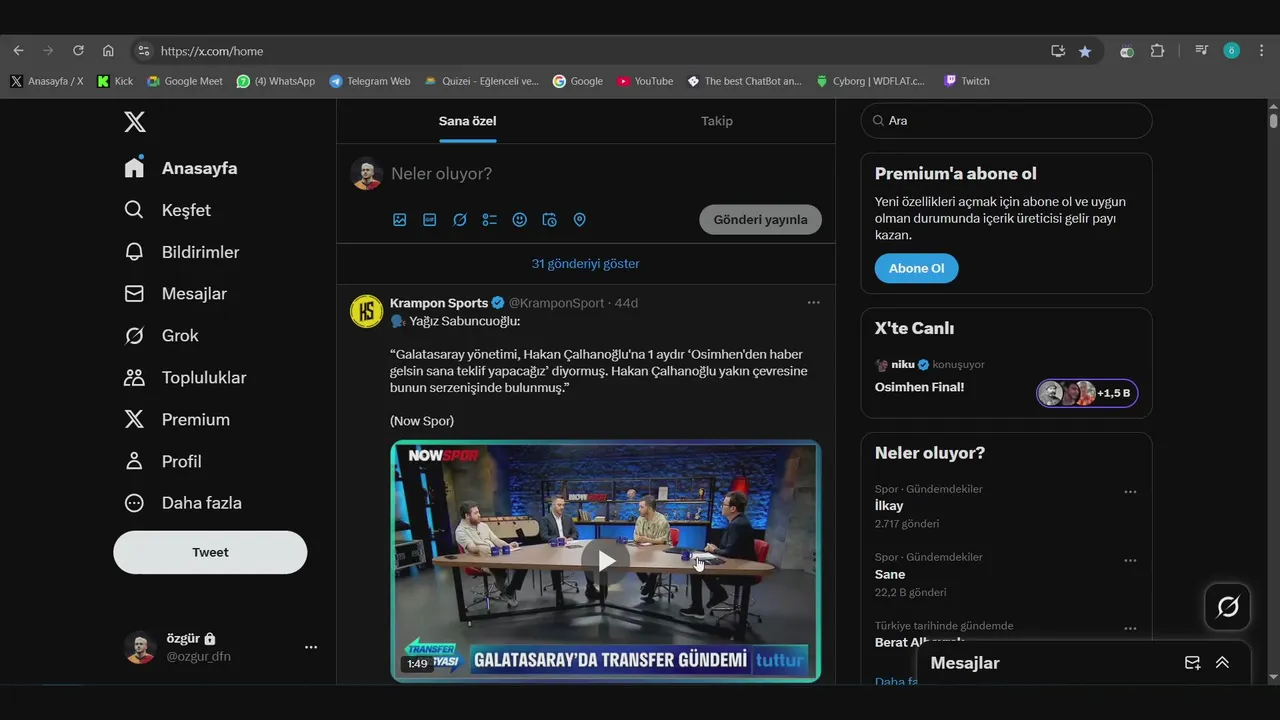The height and width of the screenshot is (720, 1280).
Task: Schedule the post icon
Action: [x=550, y=220]
